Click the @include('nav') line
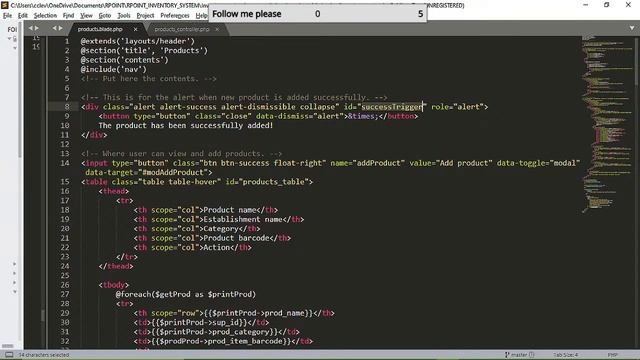640x360 pixels. click(113, 69)
